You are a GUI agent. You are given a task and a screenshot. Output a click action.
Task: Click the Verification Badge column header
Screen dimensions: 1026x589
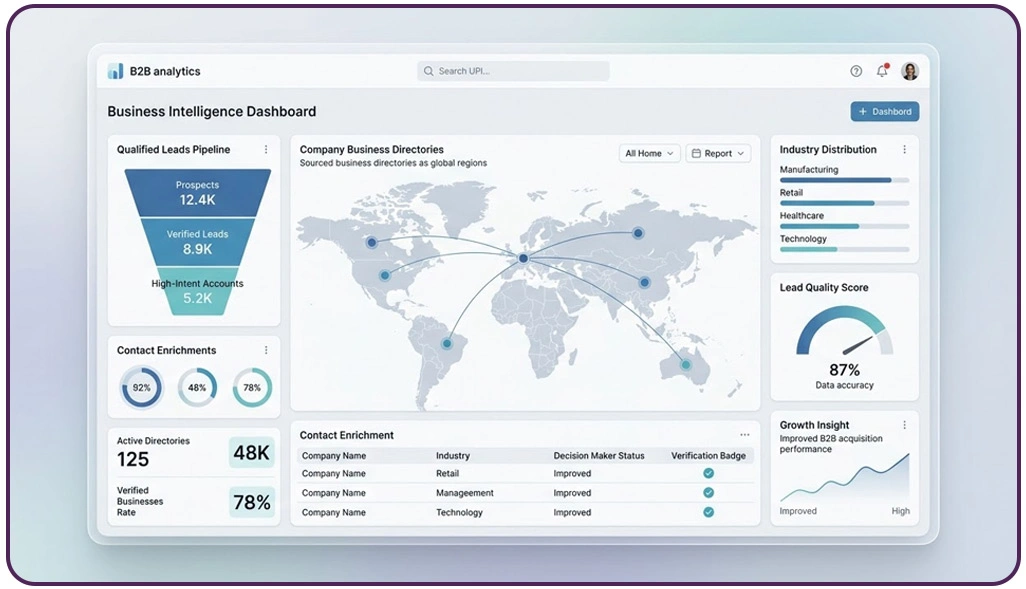click(708, 455)
